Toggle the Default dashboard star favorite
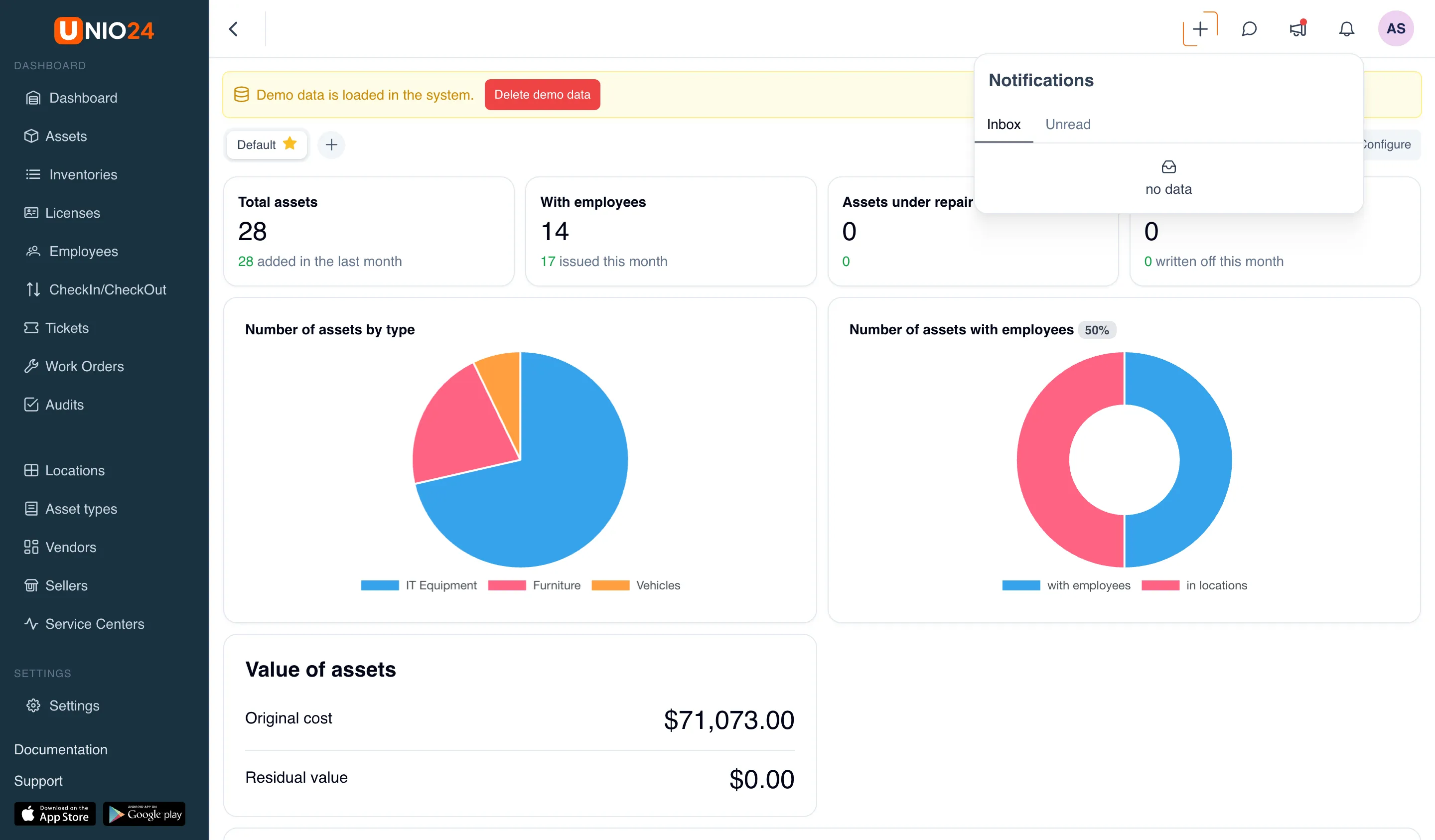 click(290, 143)
